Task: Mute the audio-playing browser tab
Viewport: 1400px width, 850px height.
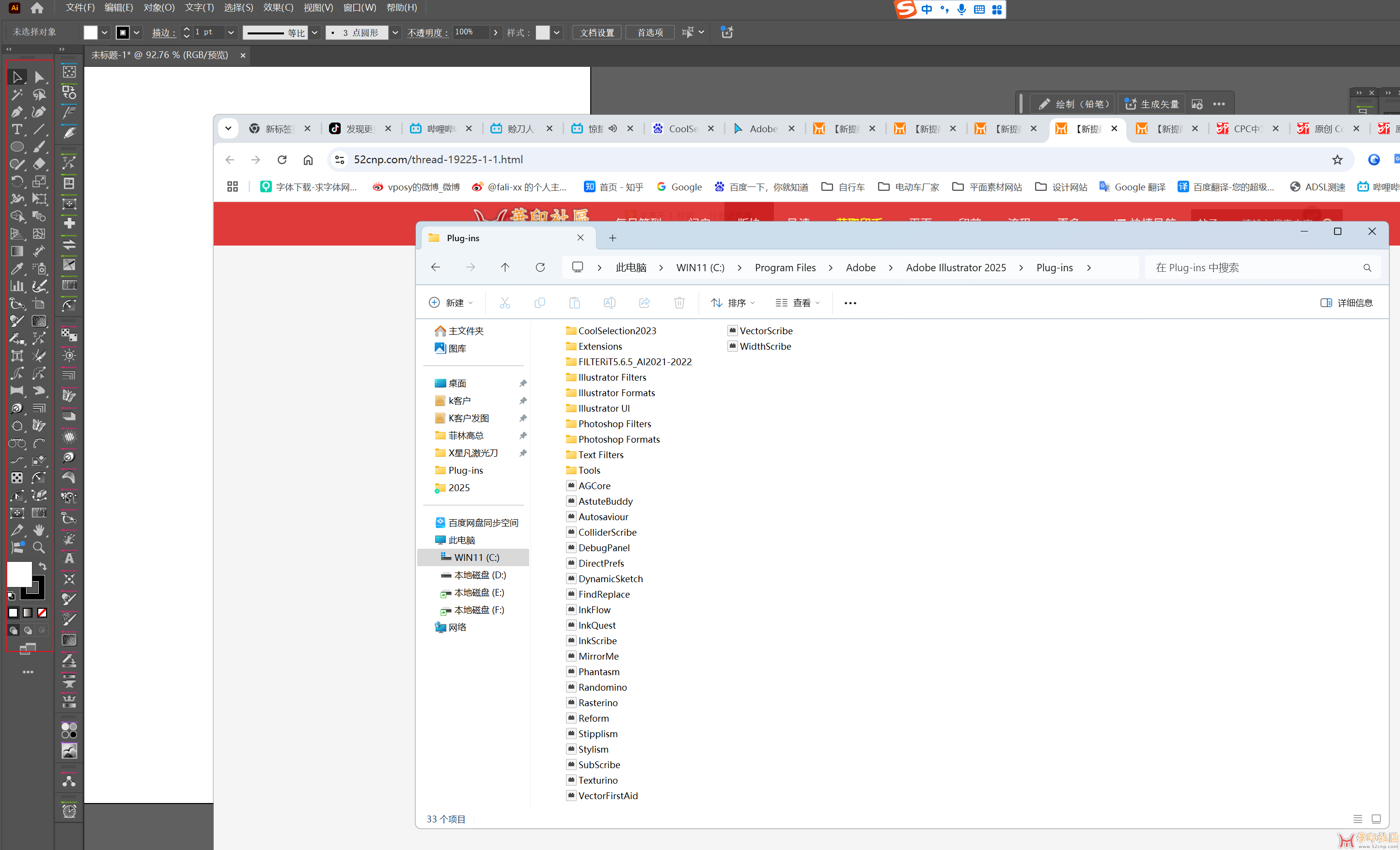Action: [x=613, y=128]
